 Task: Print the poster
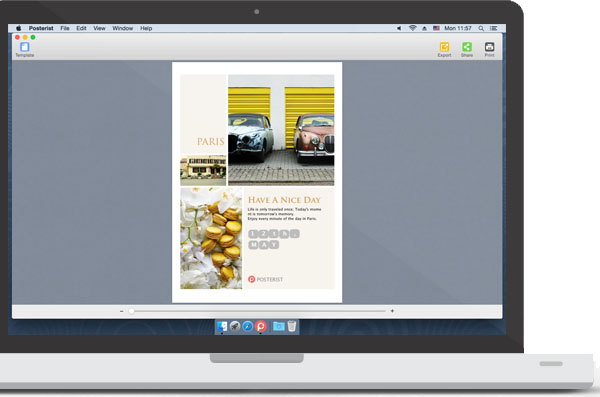(489, 49)
